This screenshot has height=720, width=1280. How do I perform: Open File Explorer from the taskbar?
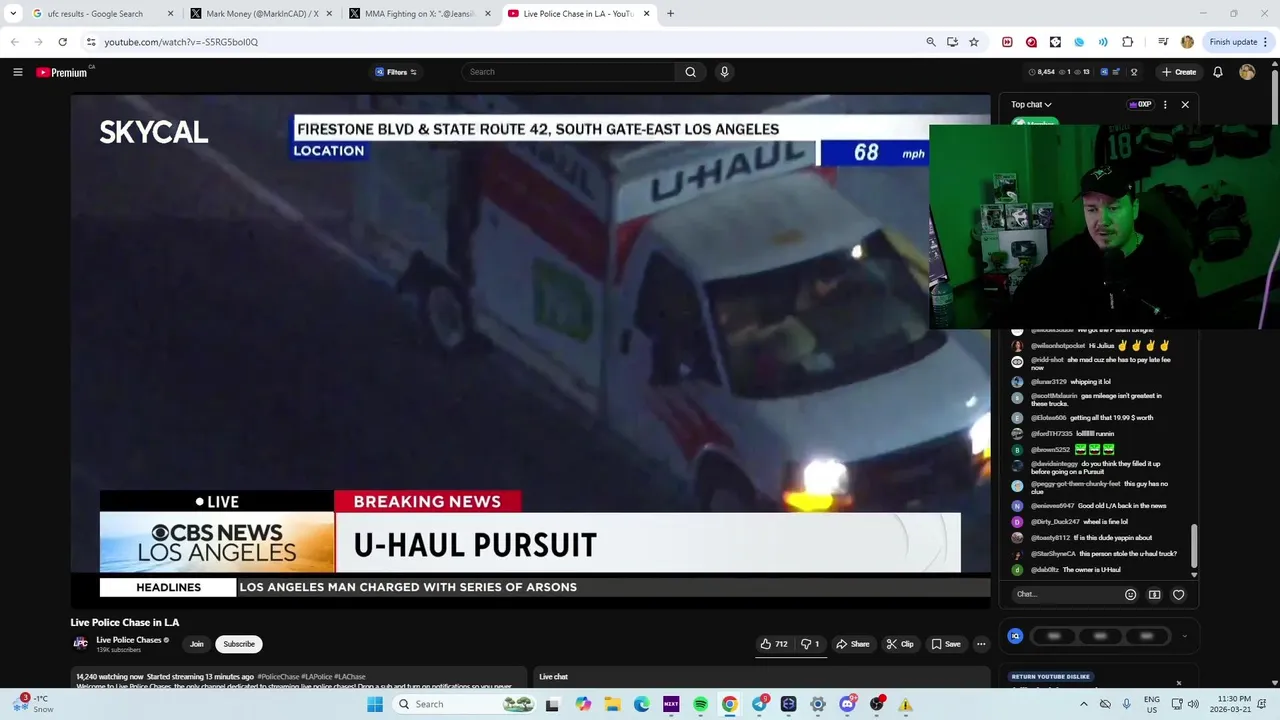pyautogui.click(x=612, y=704)
